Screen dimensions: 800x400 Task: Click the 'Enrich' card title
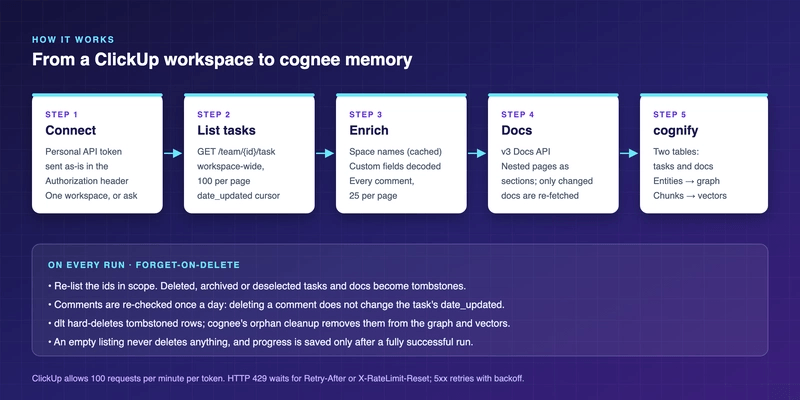point(369,131)
